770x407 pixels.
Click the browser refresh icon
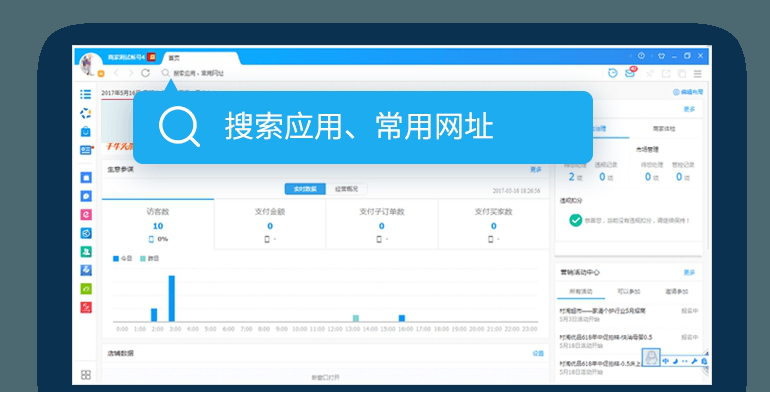point(146,73)
